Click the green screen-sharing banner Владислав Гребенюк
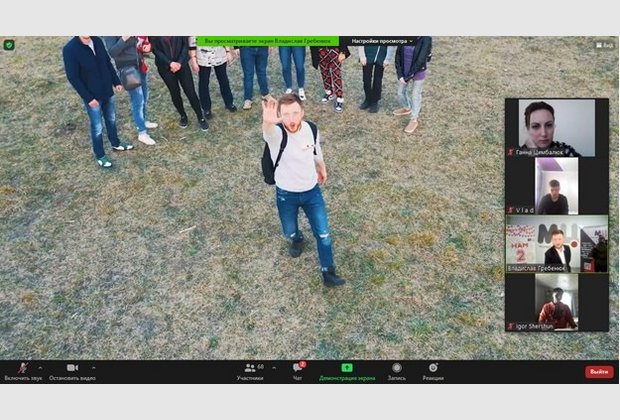 click(x=268, y=41)
